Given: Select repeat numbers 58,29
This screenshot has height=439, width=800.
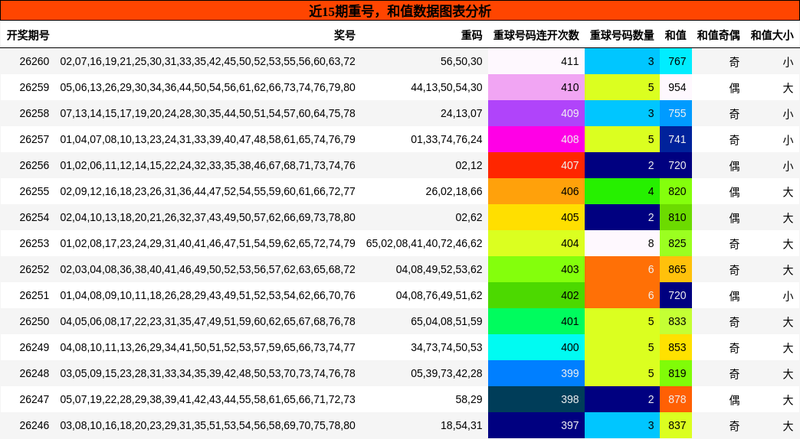Looking at the screenshot, I should point(469,400).
